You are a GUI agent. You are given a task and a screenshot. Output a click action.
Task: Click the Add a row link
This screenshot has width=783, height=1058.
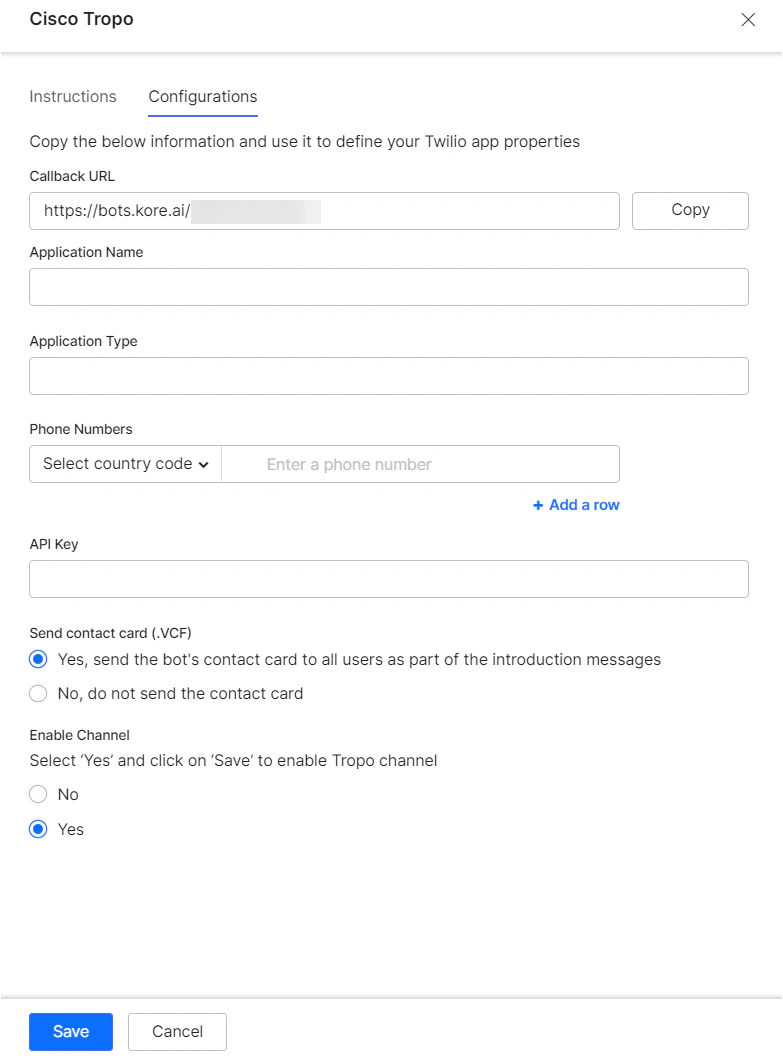click(x=583, y=505)
